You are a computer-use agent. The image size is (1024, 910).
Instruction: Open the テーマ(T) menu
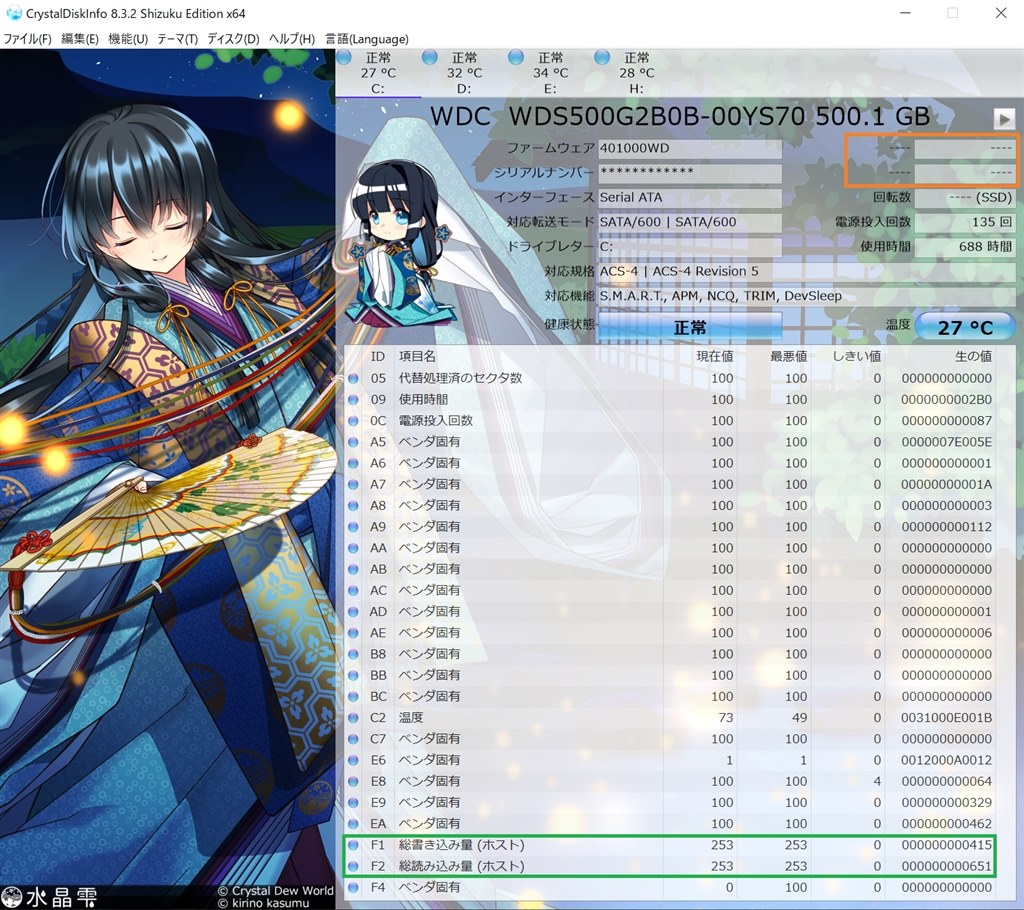tap(175, 39)
